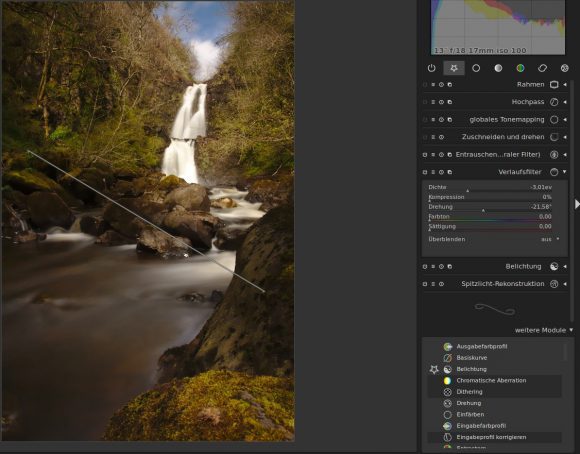Reset the Hochpass module parameters
580x454 pixels.
tap(441, 102)
